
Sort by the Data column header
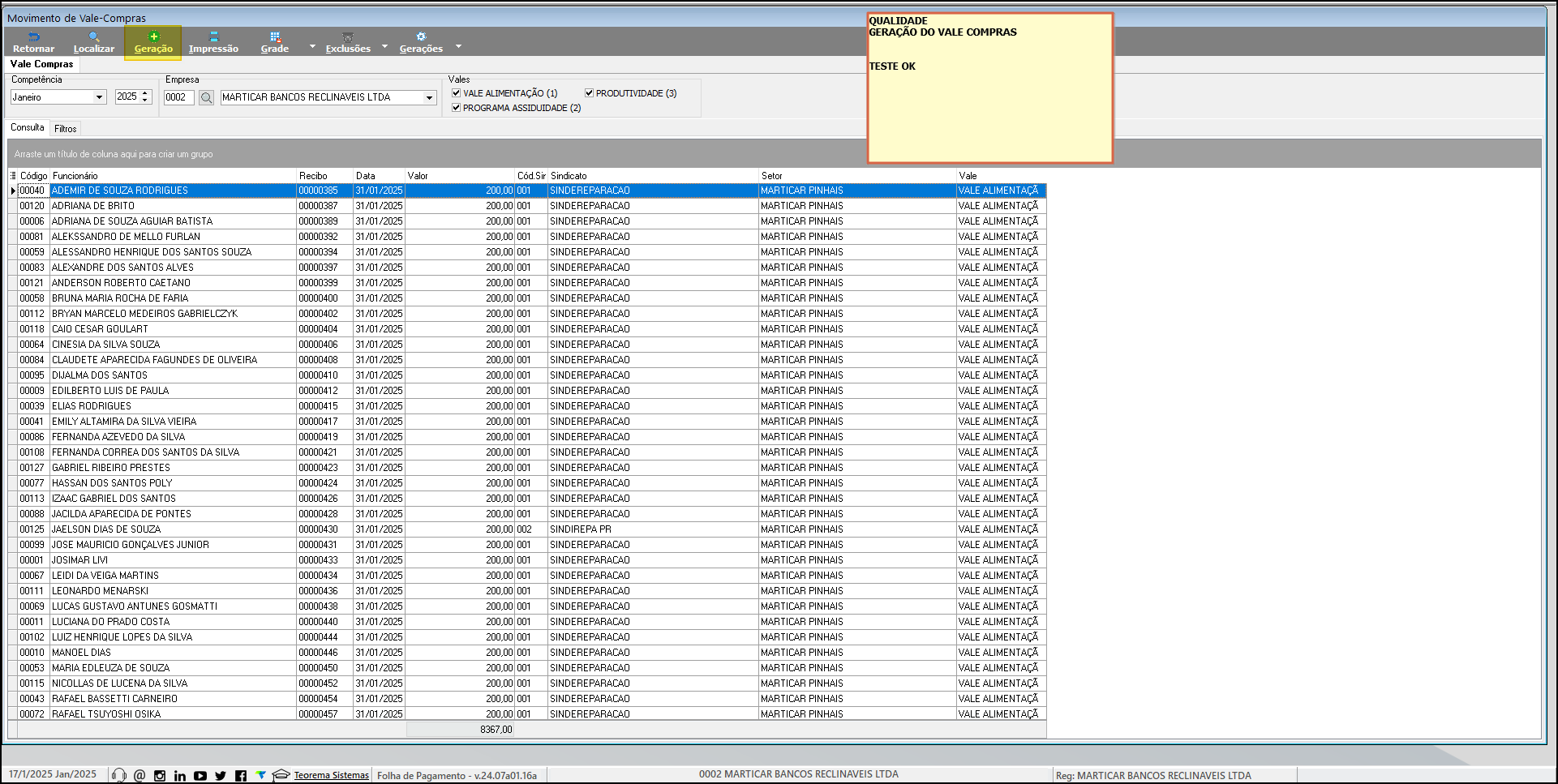(379, 176)
